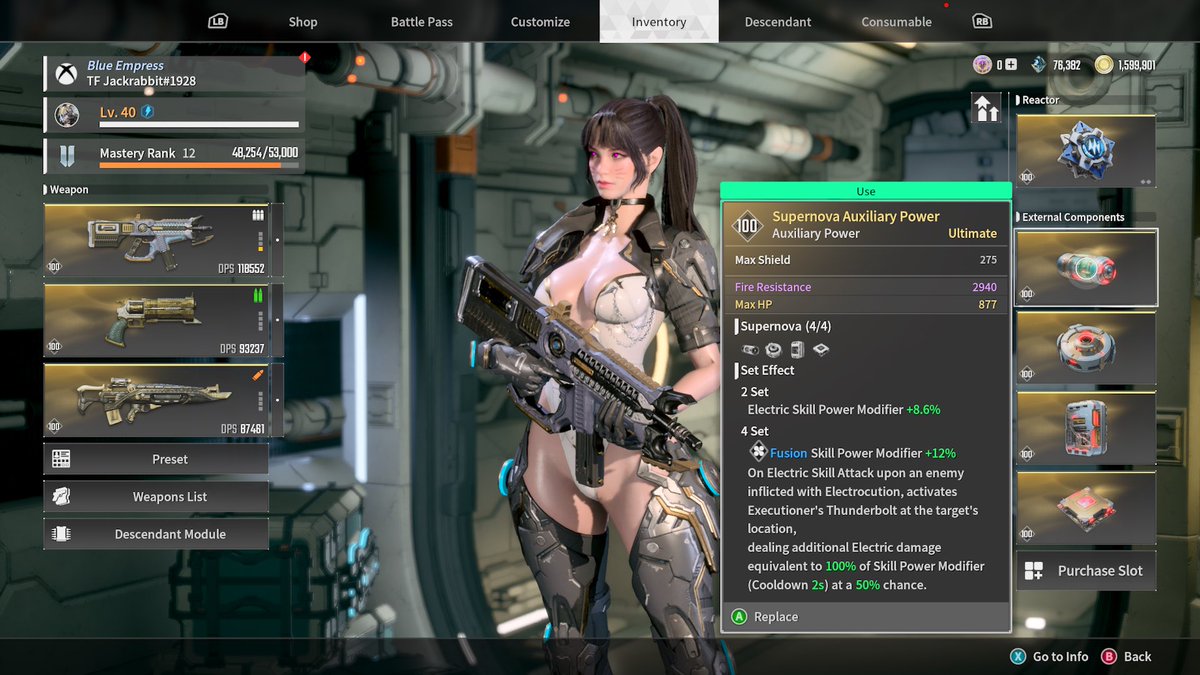
Task: Click the LB shoulder button icon
Action: click(218, 21)
